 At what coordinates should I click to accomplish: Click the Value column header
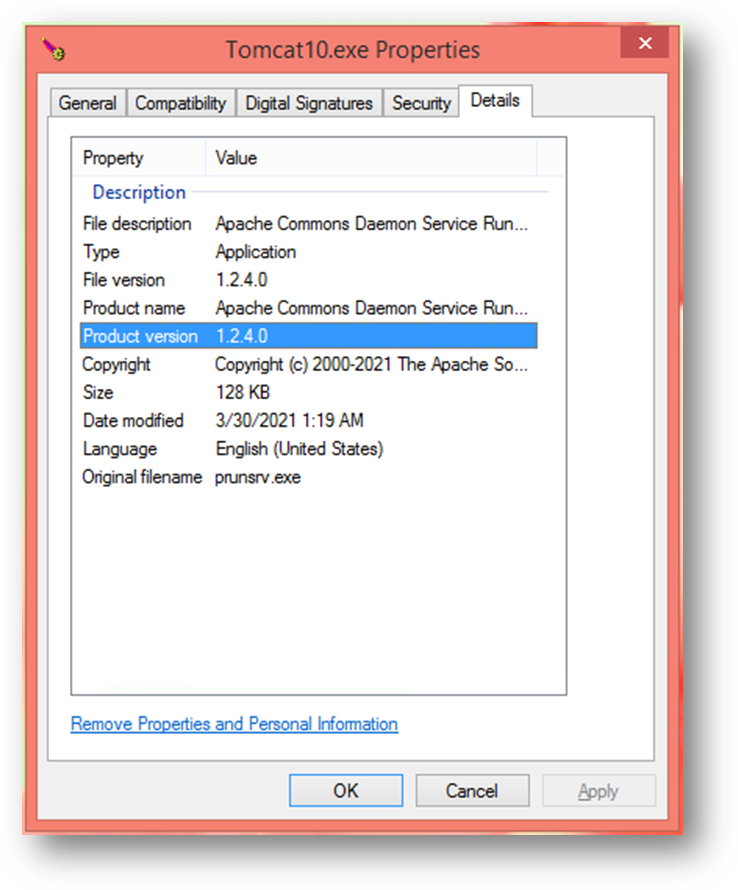pyautogui.click(x=371, y=158)
